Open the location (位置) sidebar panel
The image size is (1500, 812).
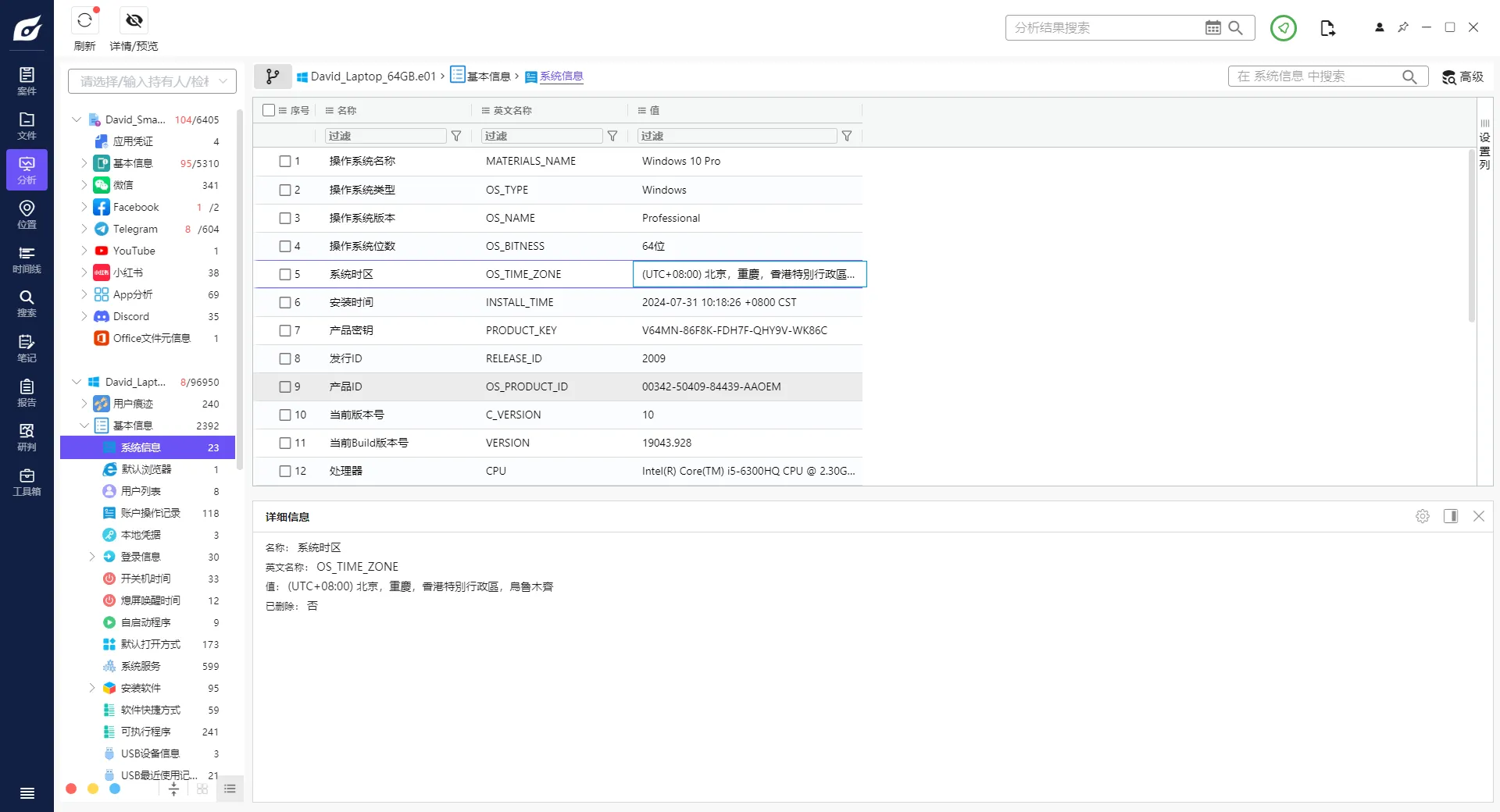27,214
